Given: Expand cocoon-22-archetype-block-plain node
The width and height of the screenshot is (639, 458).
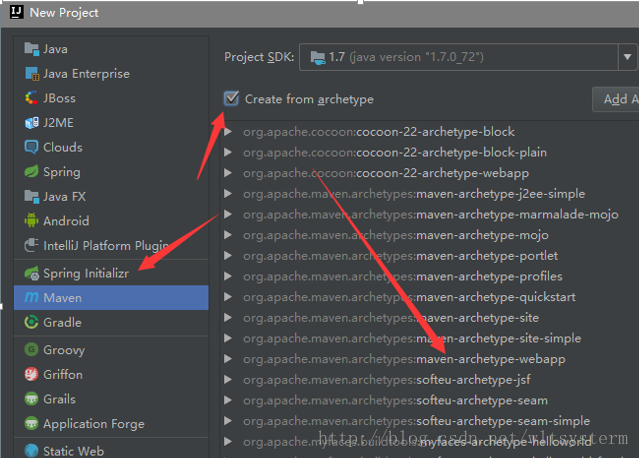Looking at the screenshot, I should pos(228,152).
